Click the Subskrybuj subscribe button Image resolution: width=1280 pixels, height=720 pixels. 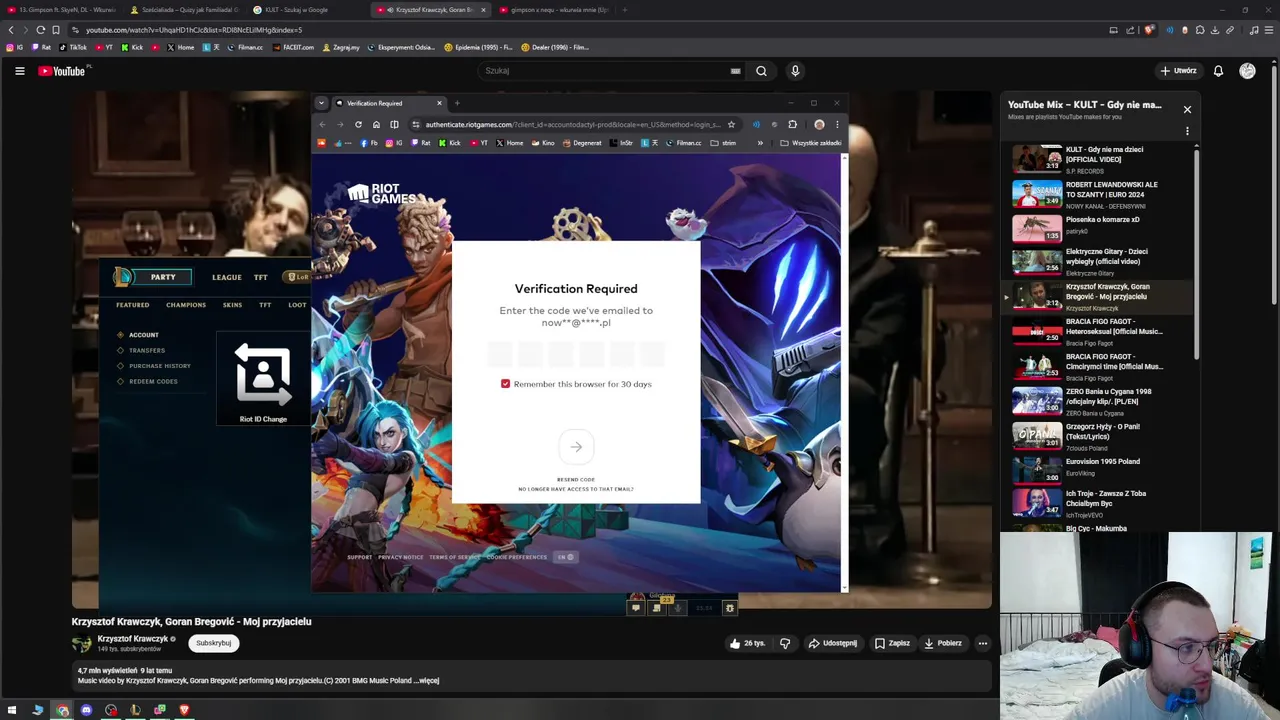coord(213,643)
